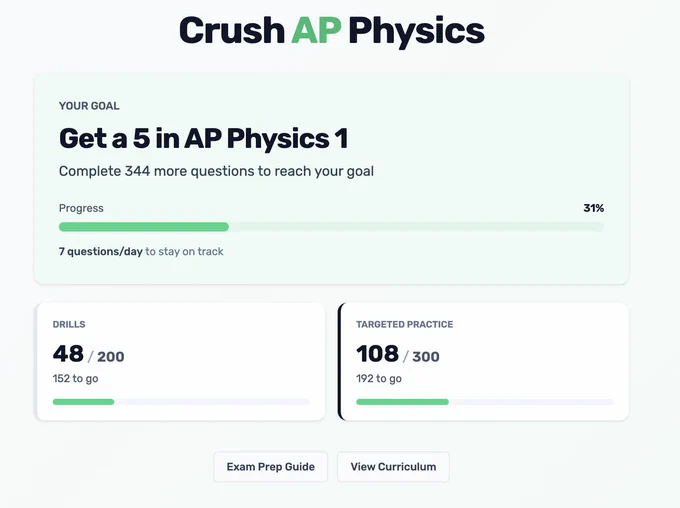Click the 108 / 300 practice count
Image resolution: width=680 pixels, height=508 pixels.
(398, 354)
